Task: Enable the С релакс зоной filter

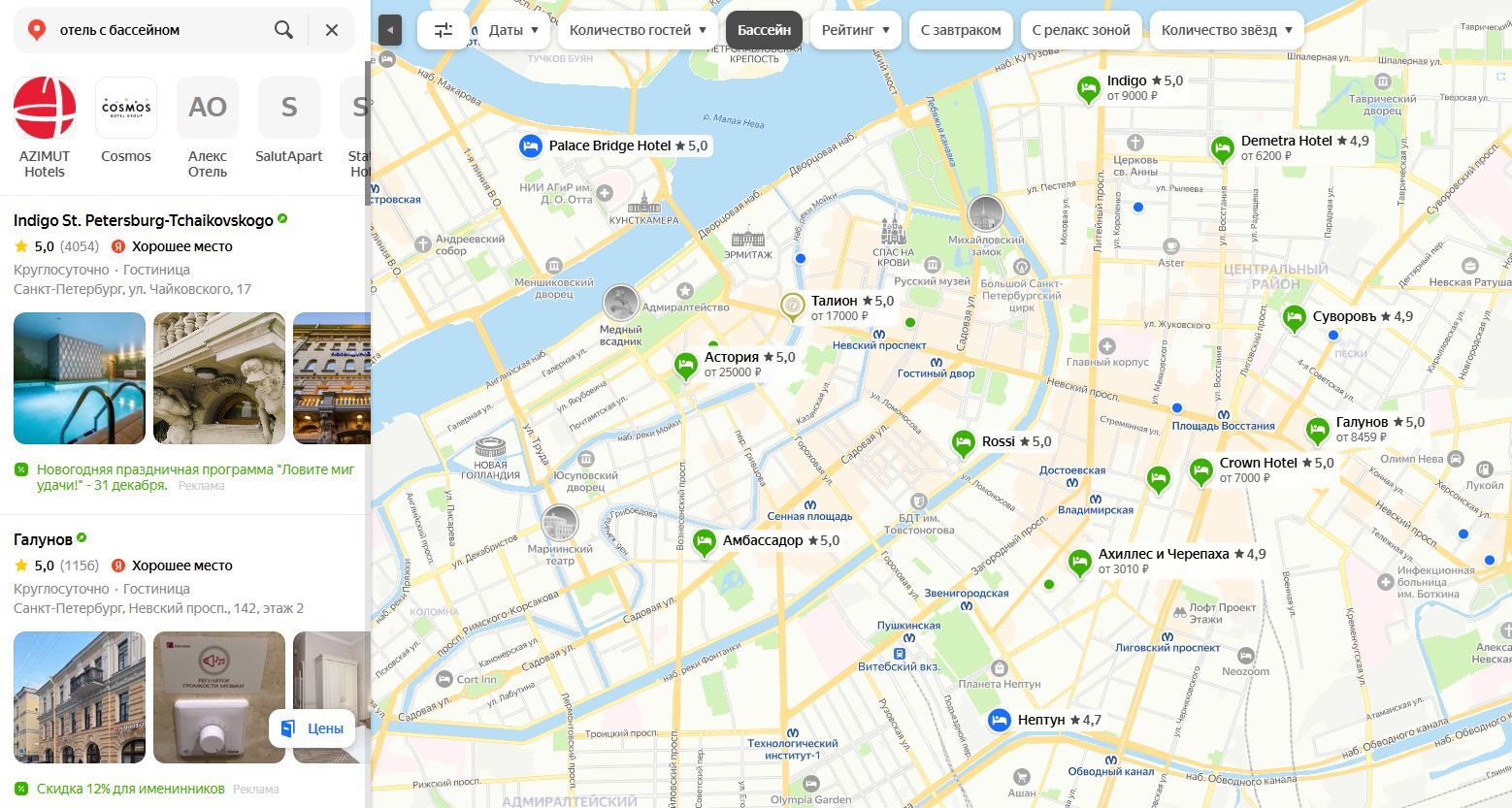Action: pos(1081,30)
